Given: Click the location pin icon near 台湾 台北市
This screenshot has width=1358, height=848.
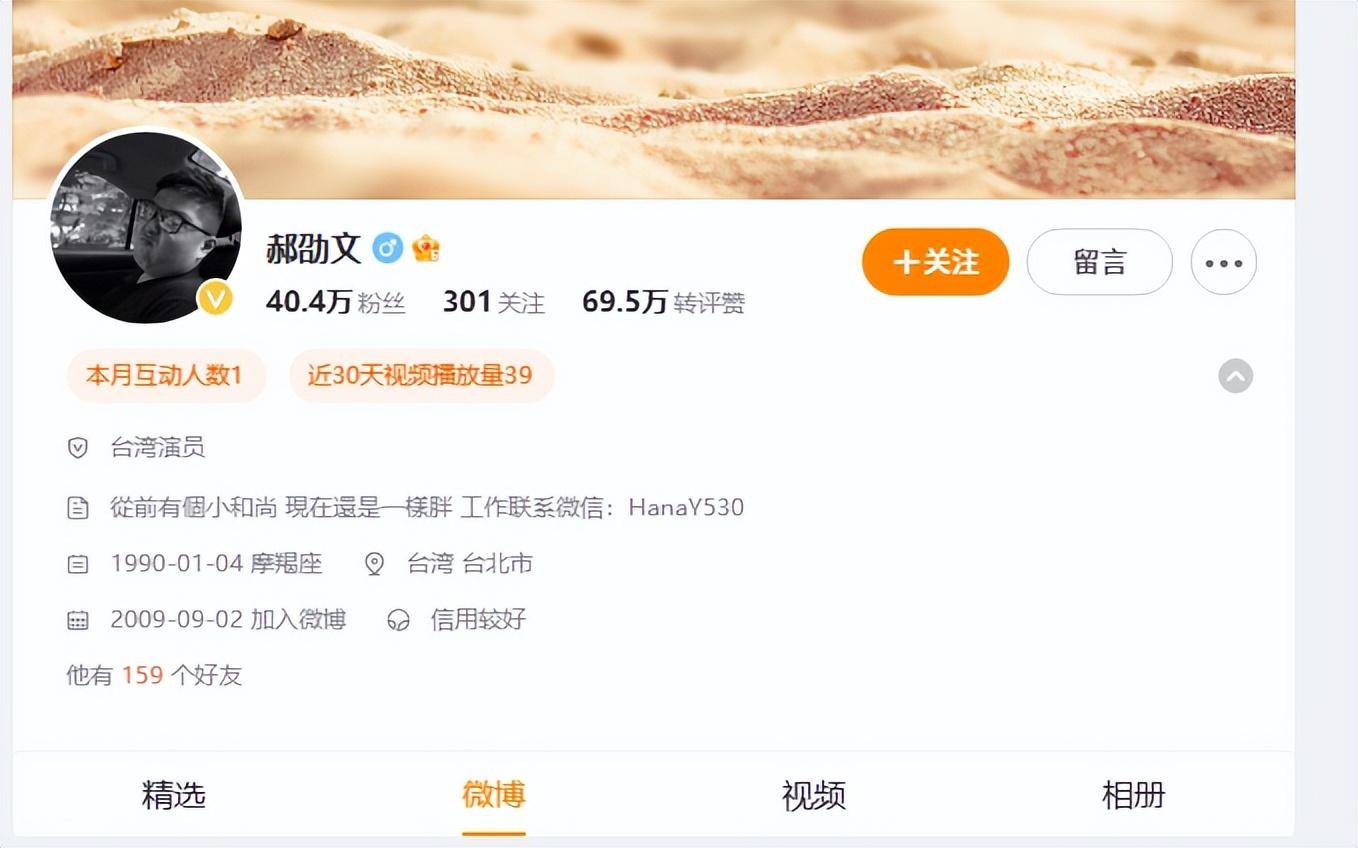Looking at the screenshot, I should pyautogui.click(x=374, y=564).
